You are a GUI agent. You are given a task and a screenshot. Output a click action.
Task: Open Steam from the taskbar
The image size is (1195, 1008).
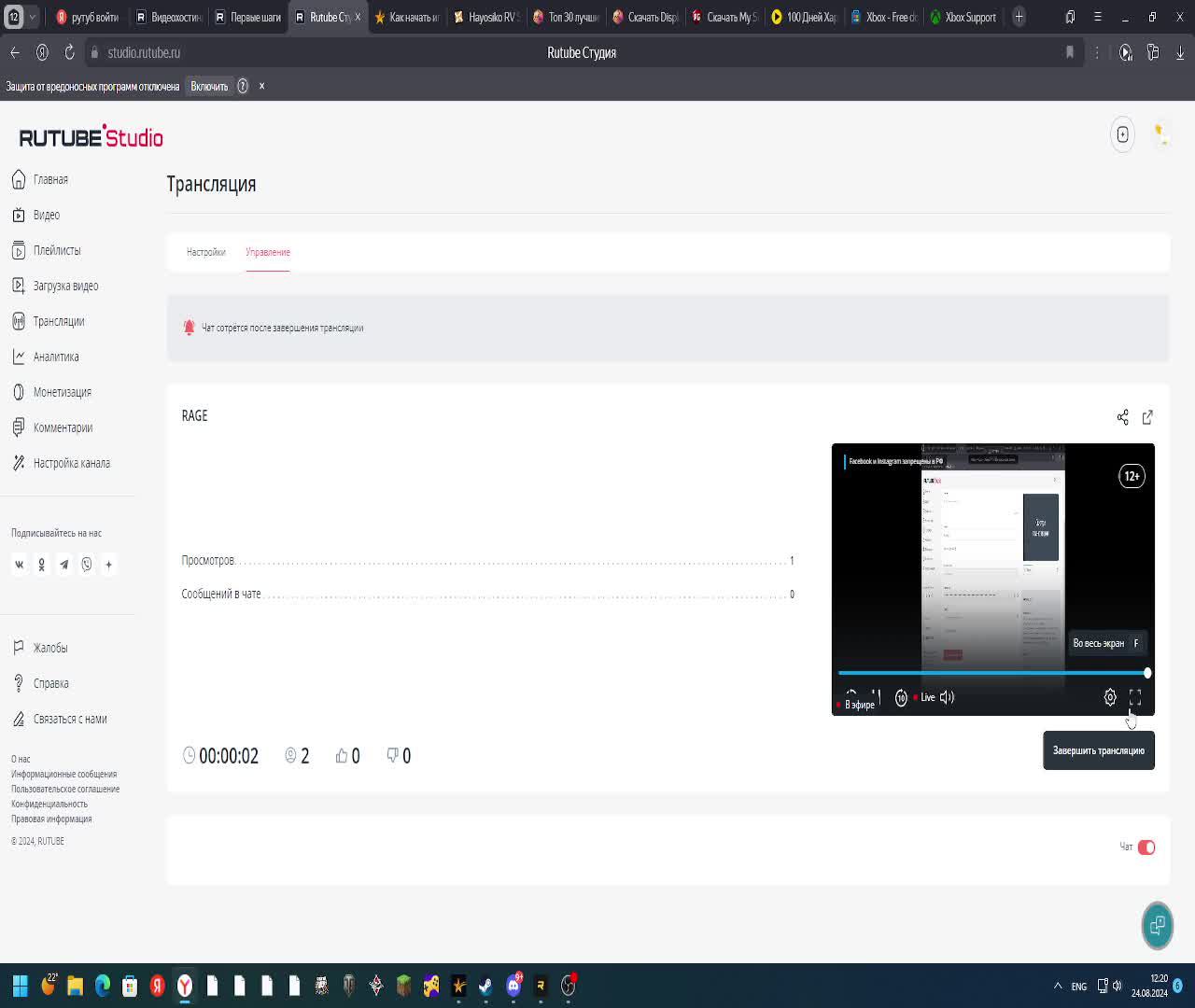[485, 985]
